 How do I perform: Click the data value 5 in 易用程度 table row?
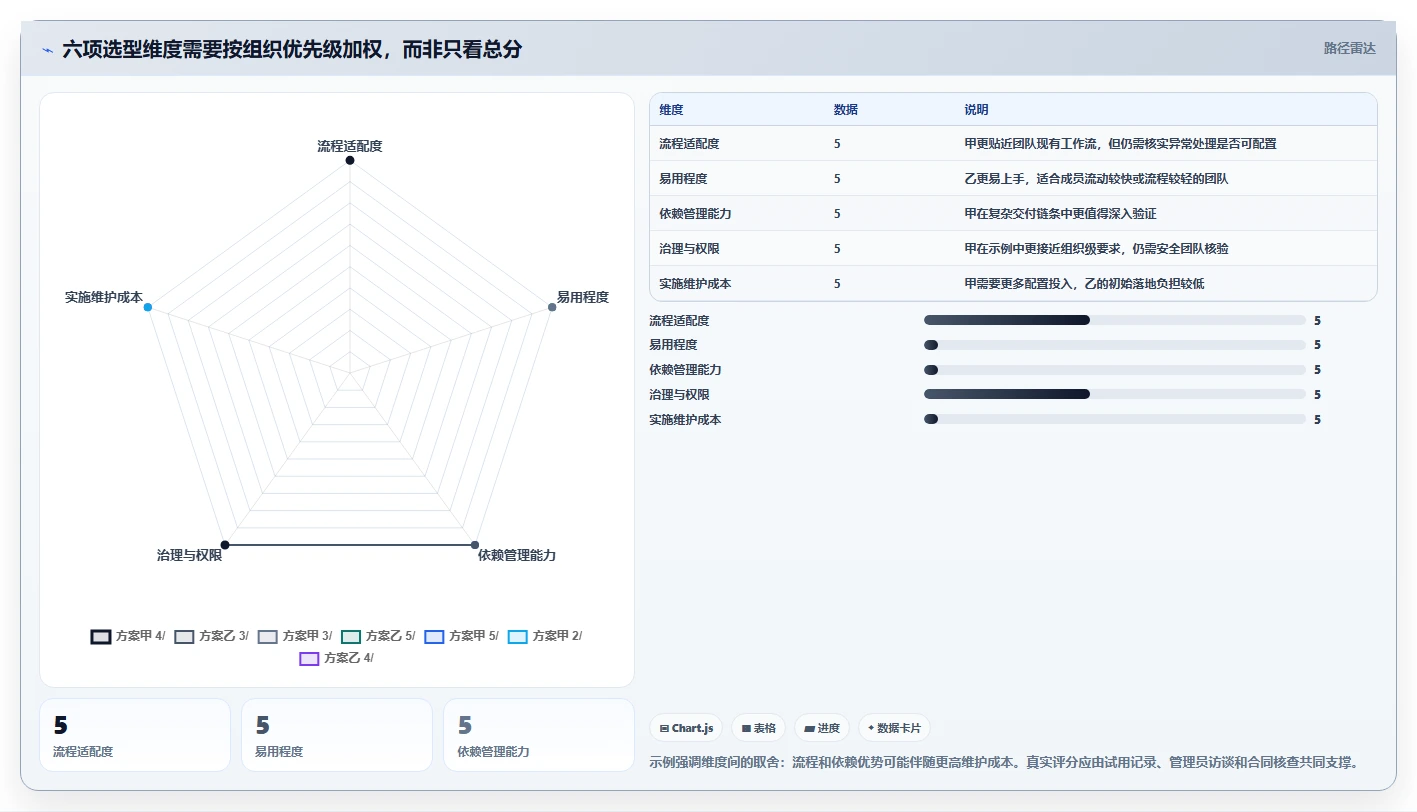point(837,179)
